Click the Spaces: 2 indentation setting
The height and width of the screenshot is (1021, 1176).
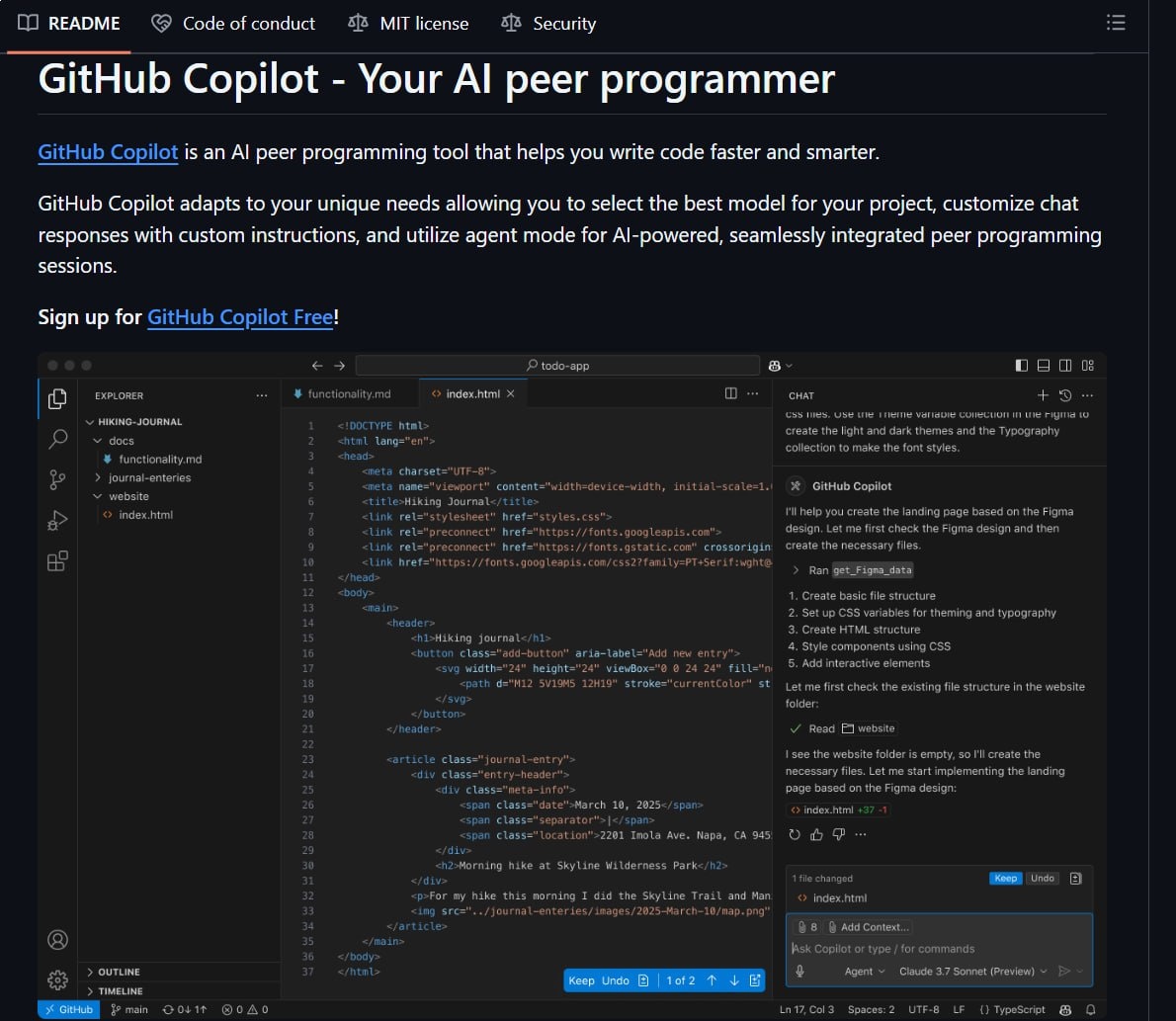tap(871, 1010)
